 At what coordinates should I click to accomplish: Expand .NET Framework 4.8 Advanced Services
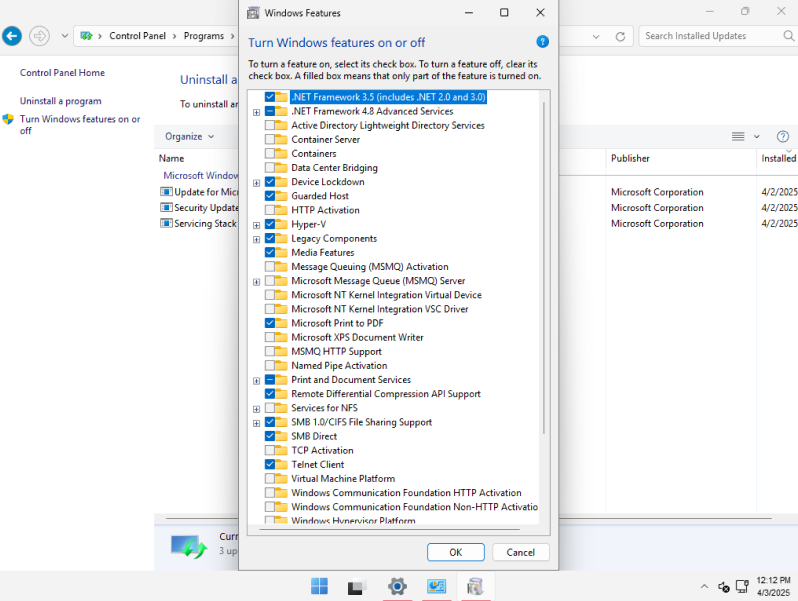click(256, 112)
